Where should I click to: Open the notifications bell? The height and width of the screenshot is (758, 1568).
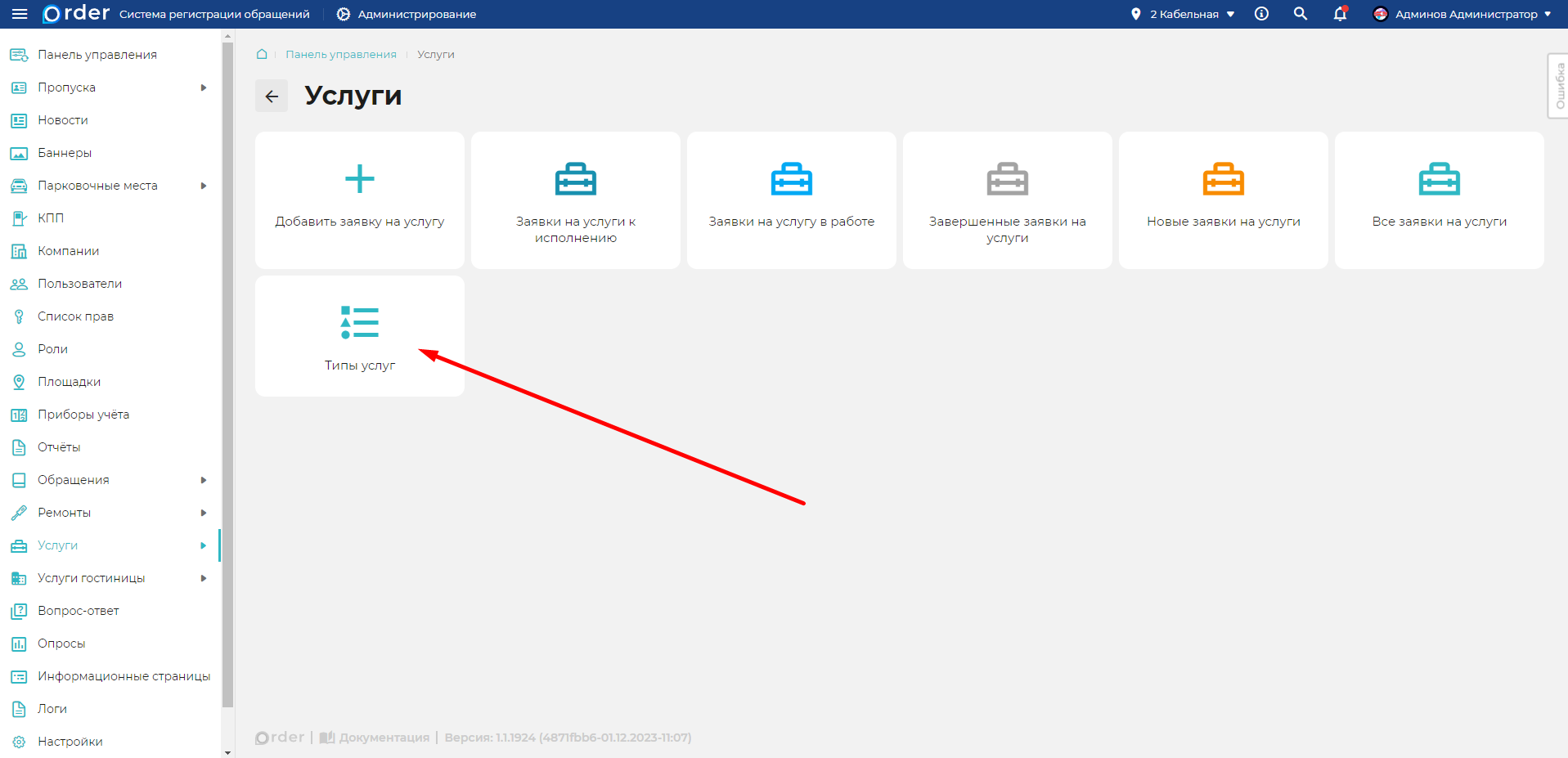pyautogui.click(x=1340, y=14)
